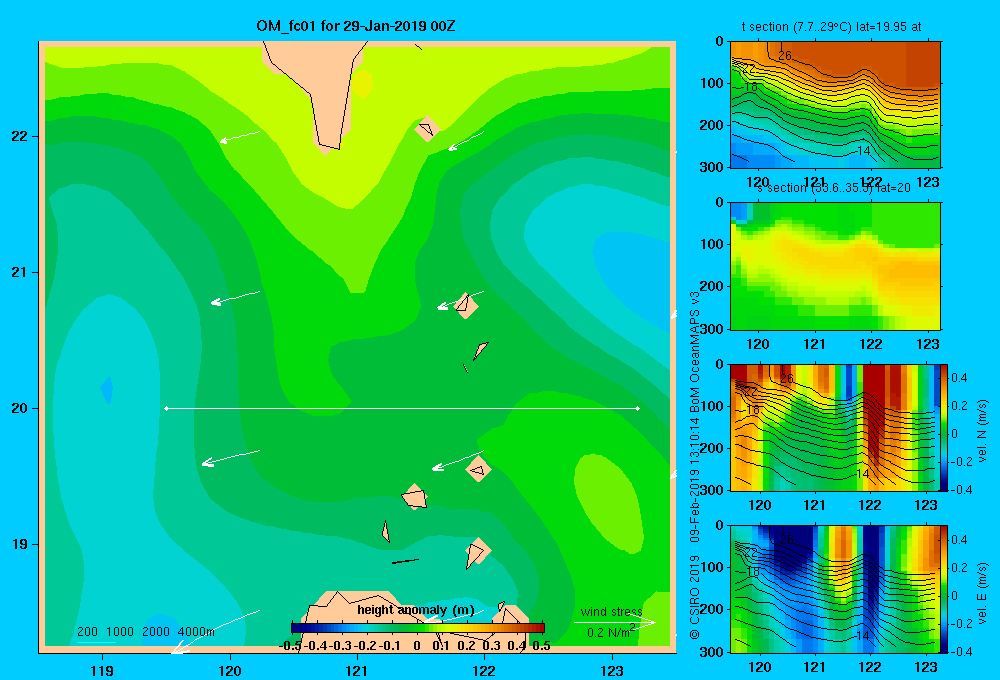Viewport: 1000px width, 680px height.
Task: Click the '4000m' depth contour legend label
Action: coord(196,632)
